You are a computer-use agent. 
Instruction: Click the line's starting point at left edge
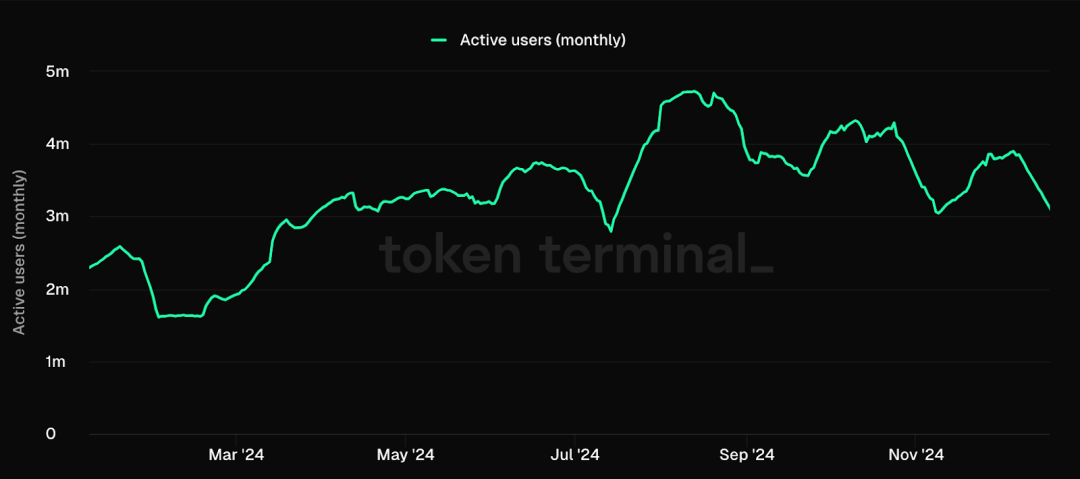click(x=91, y=267)
